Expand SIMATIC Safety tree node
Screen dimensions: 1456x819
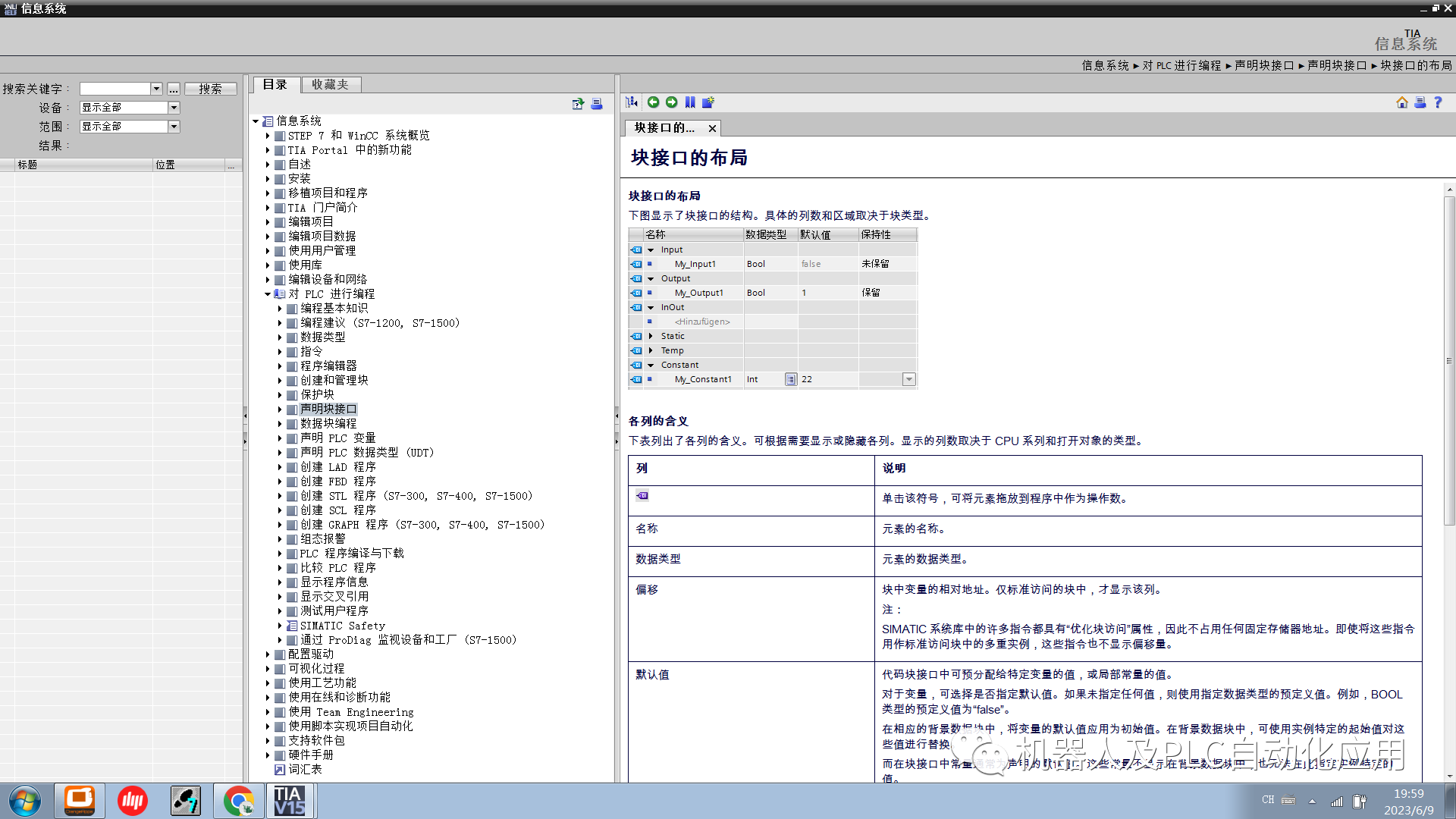pos(280,626)
